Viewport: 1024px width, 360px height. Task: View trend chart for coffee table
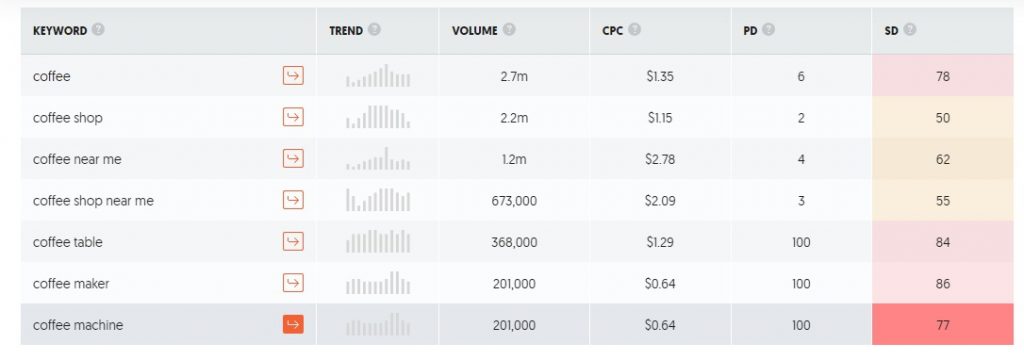coord(378,242)
